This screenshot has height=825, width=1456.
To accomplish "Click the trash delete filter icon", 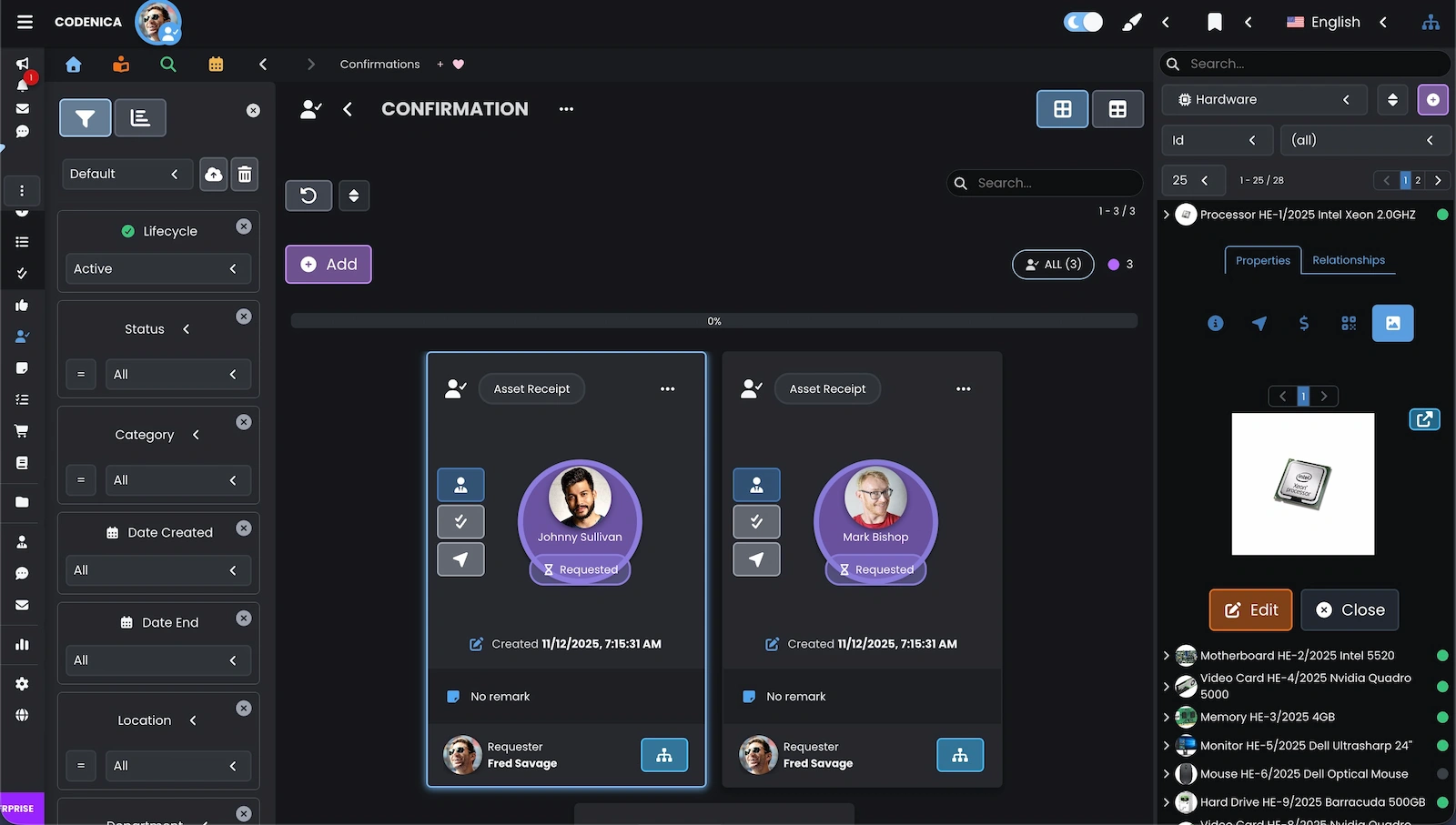I will coord(245,175).
